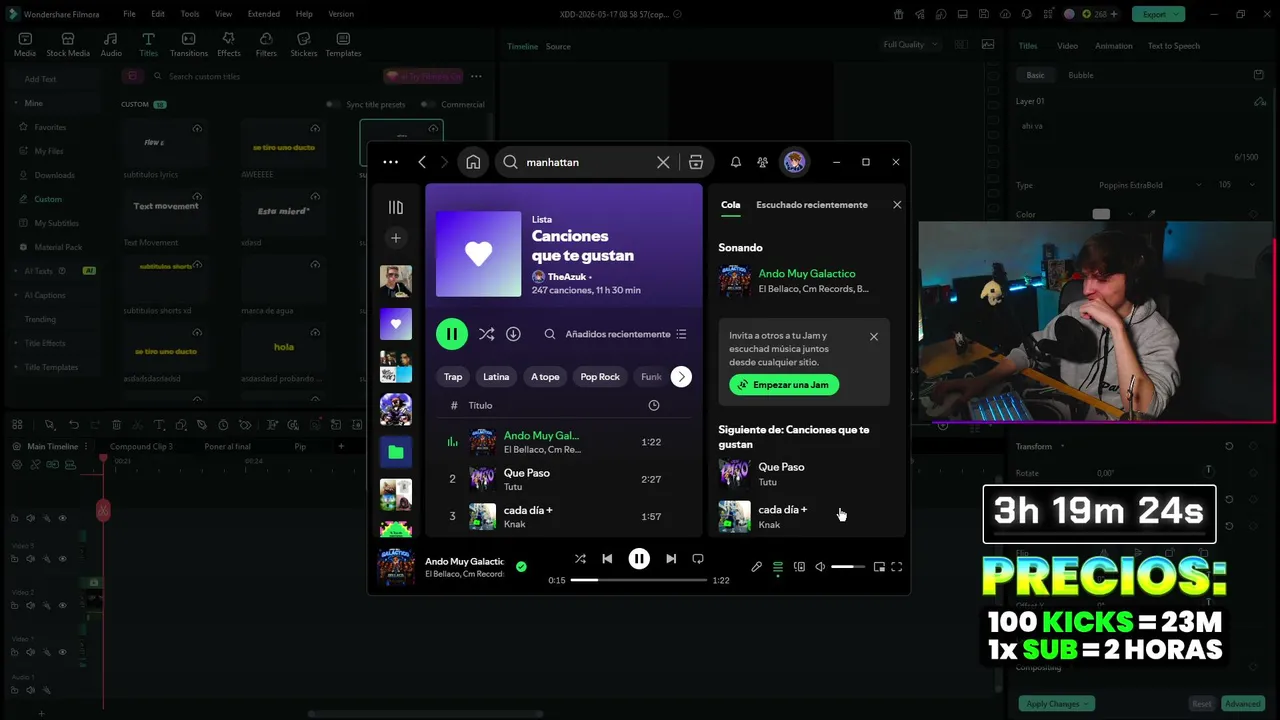The height and width of the screenshot is (720, 1280).
Task: Open the Animation tab in Filmora
Action: pos(1113,46)
